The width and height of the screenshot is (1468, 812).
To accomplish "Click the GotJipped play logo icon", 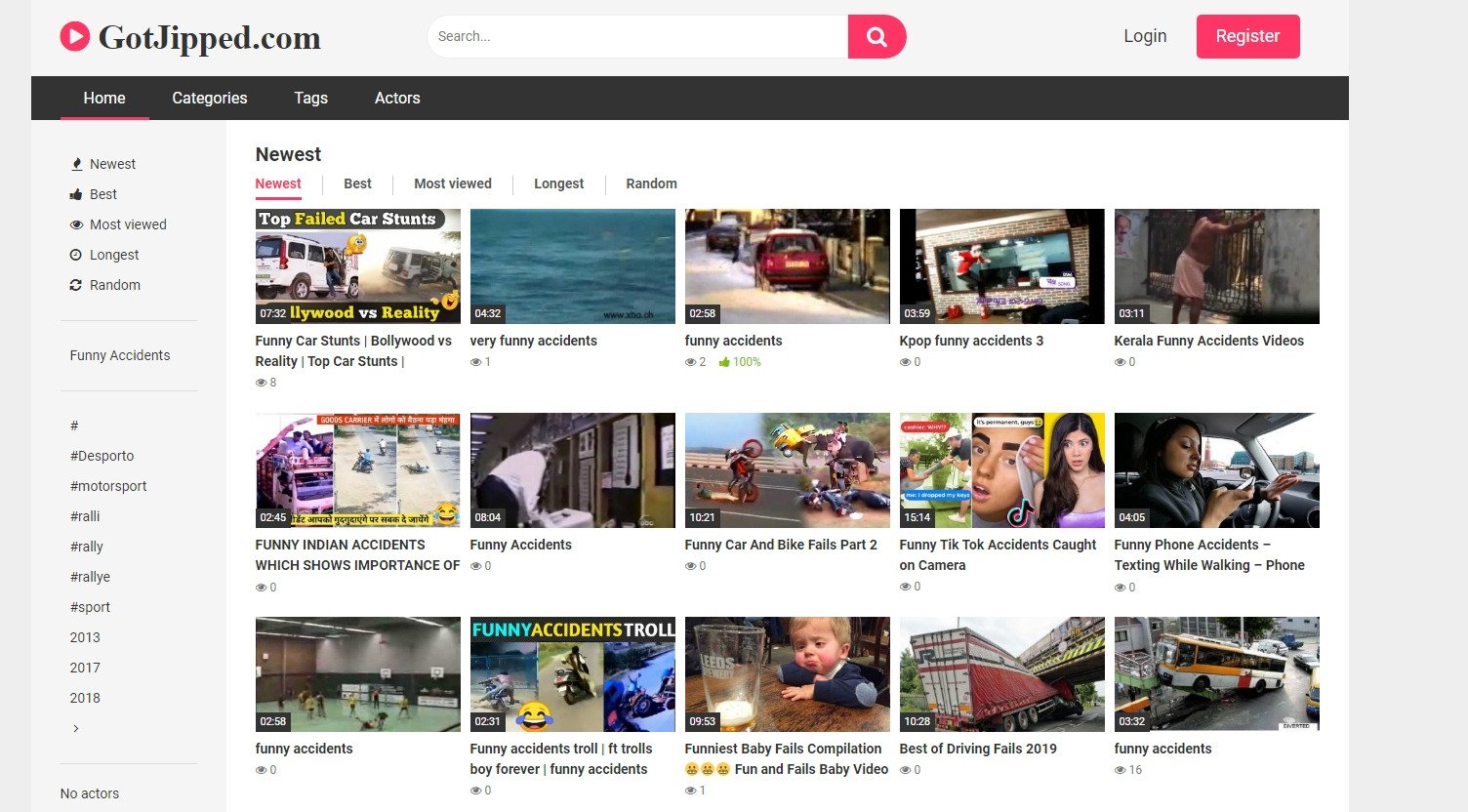I will (75, 37).
